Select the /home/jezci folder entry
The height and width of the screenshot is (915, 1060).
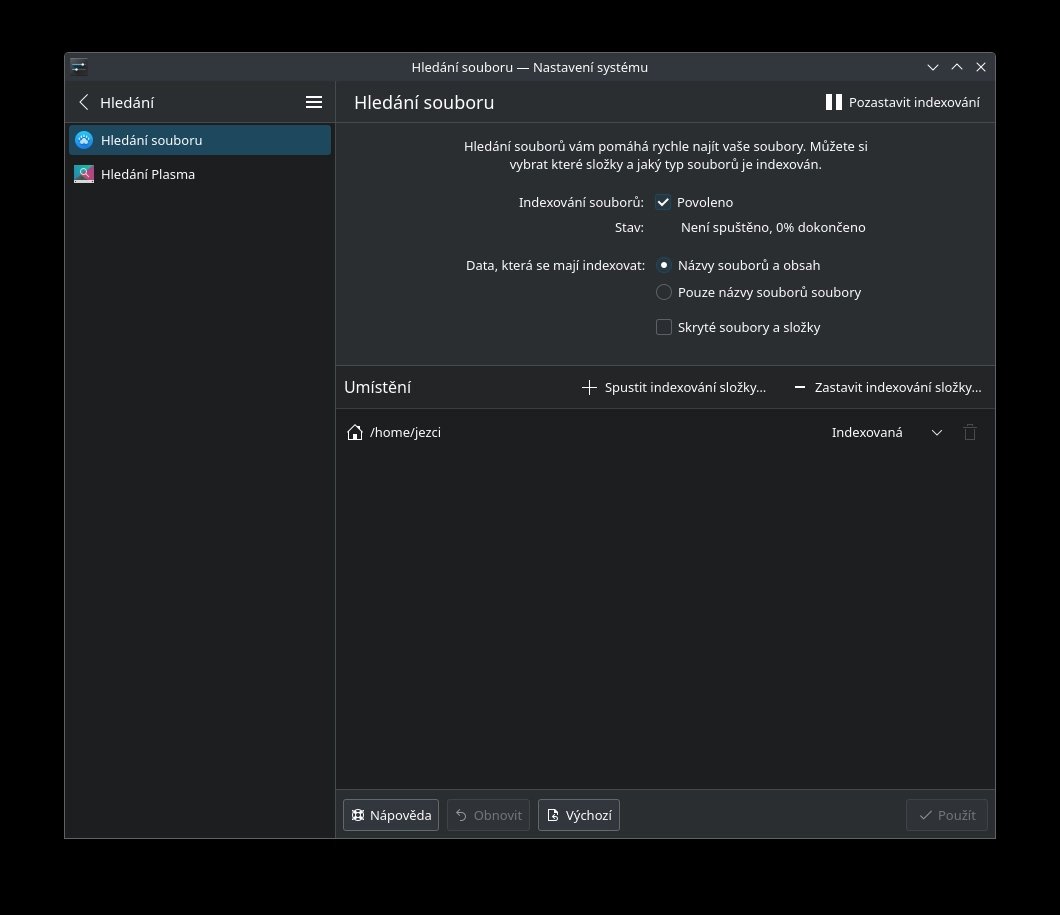pos(665,432)
